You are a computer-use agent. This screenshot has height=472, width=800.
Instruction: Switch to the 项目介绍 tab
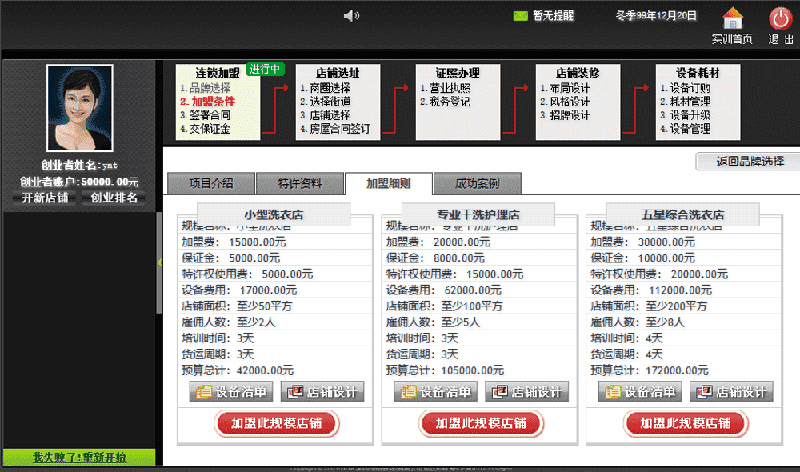click(x=210, y=183)
